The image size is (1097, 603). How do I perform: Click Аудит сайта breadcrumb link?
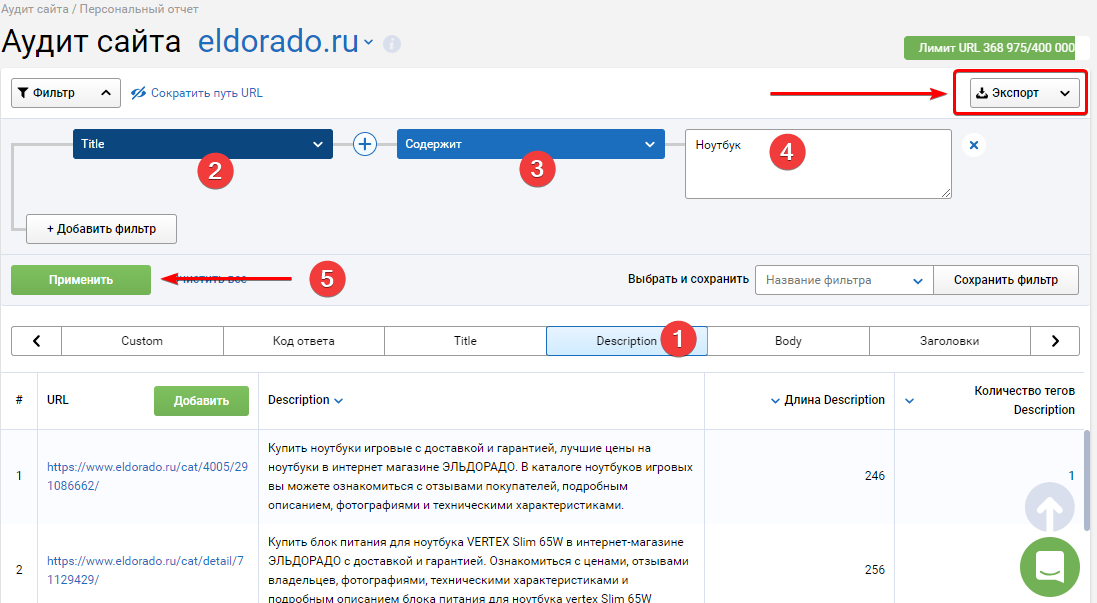click(x=35, y=9)
